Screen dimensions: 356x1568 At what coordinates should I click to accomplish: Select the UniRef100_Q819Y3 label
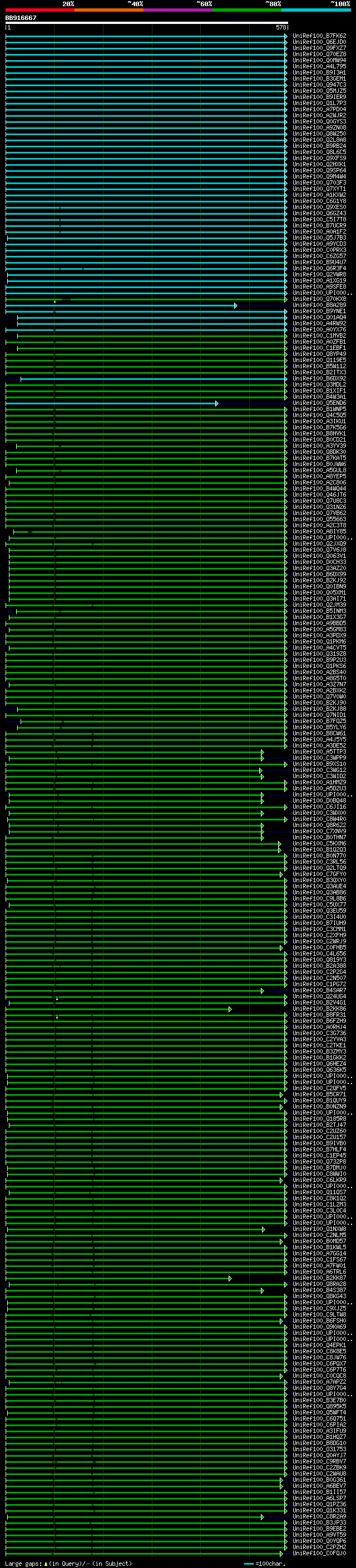(319, 960)
